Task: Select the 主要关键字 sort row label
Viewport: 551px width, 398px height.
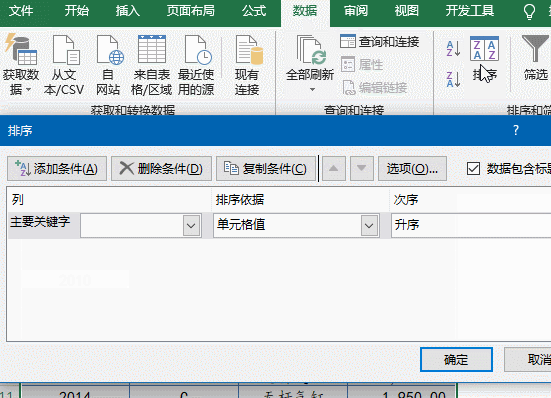Action: [x=40, y=222]
